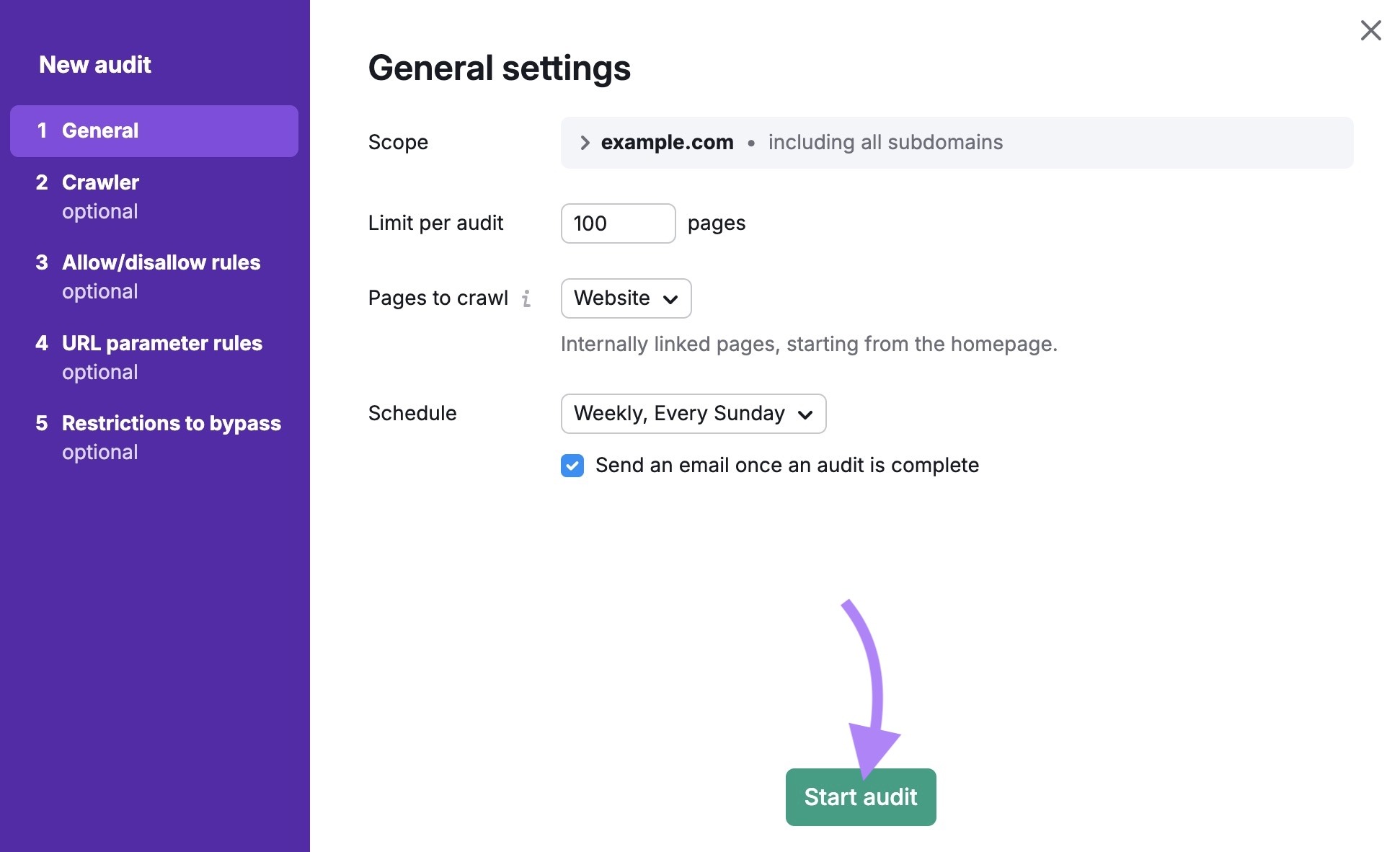Switch to the Crawler settings step
The image size is (1400, 852).
click(100, 182)
